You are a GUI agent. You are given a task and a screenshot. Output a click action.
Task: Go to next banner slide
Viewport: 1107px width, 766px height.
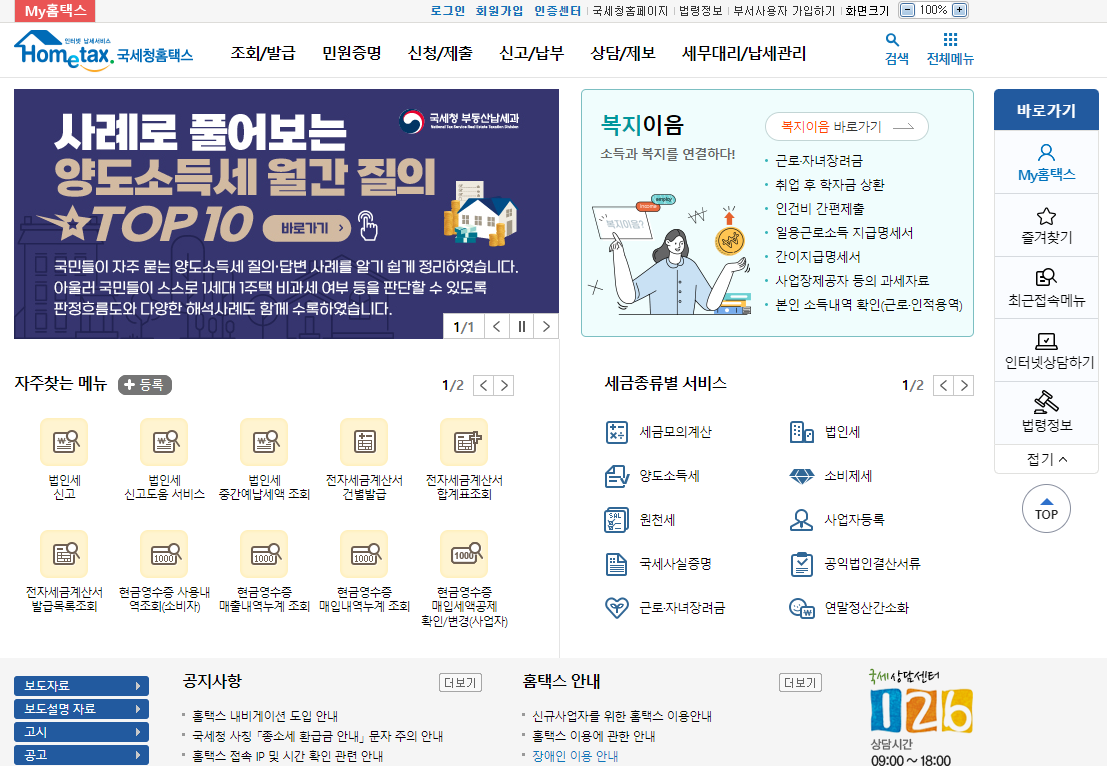tap(546, 326)
